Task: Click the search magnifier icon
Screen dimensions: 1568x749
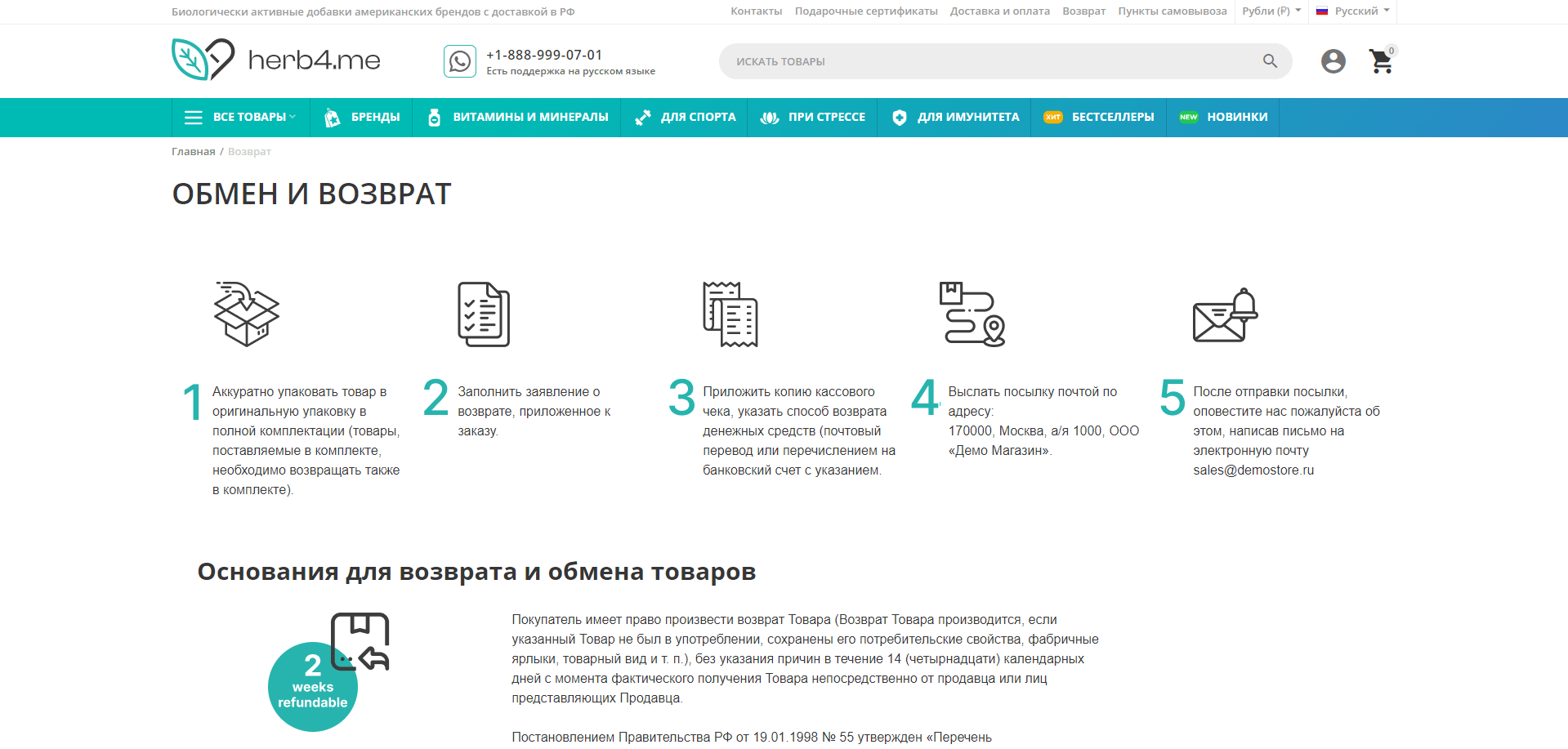Action: pyautogui.click(x=1269, y=60)
